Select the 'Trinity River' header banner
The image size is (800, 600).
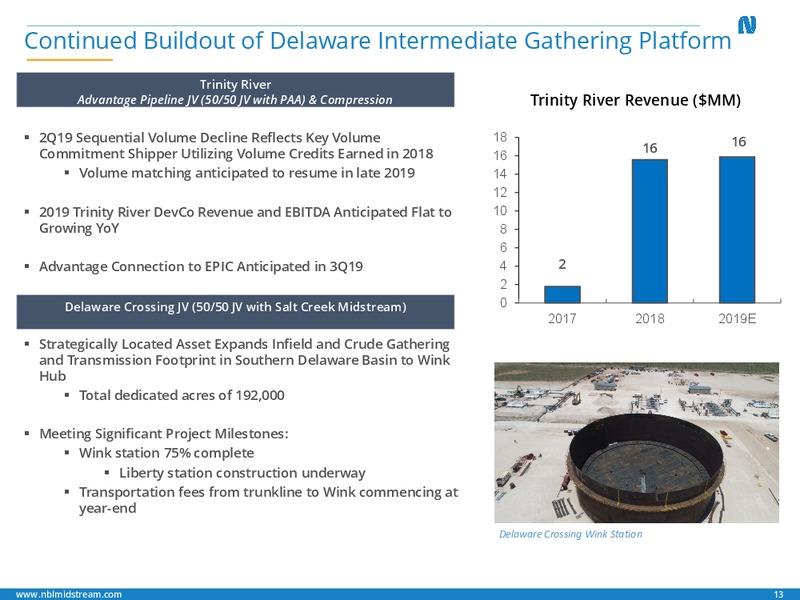click(235, 90)
